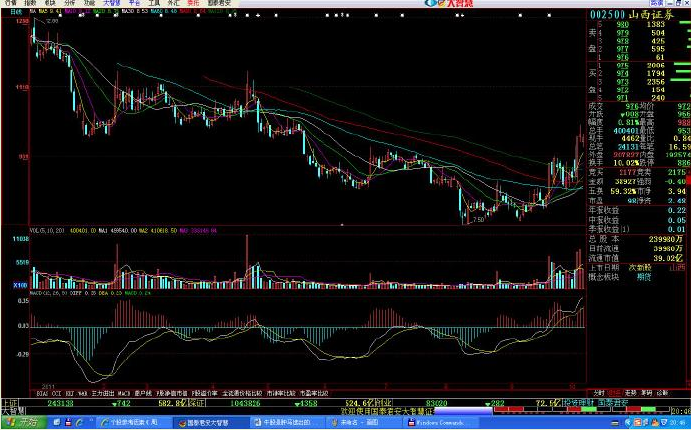Viewport: 691px width, 430px height.
Task: Click the show desktop quick launch icon
Action: click(57, 423)
